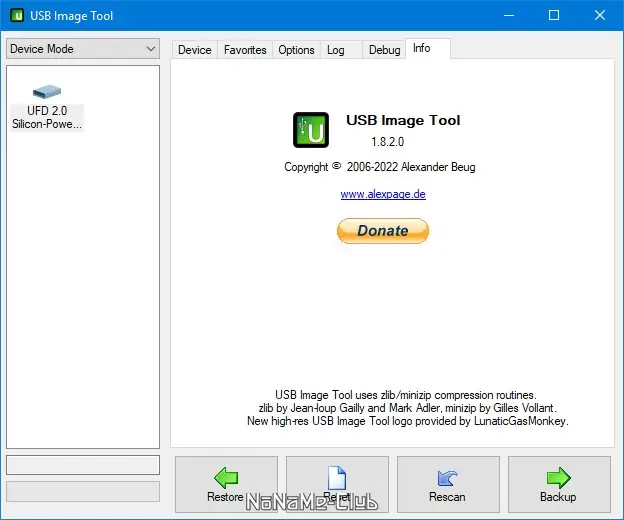Switch to the Favorites tab
Screen dimensions: 624x520
point(245,50)
